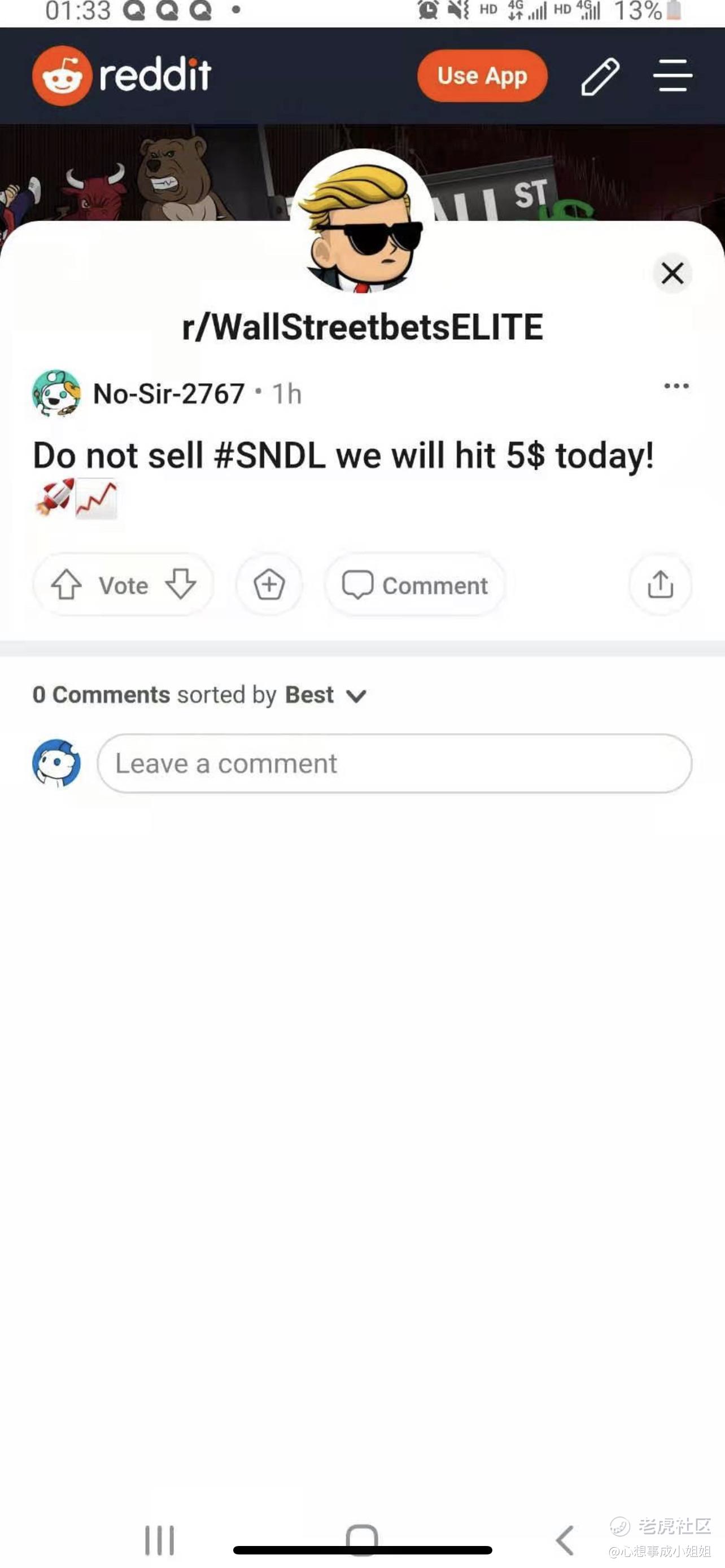Tap the Reddit logo
The image size is (725, 1568).
pyautogui.click(x=122, y=76)
